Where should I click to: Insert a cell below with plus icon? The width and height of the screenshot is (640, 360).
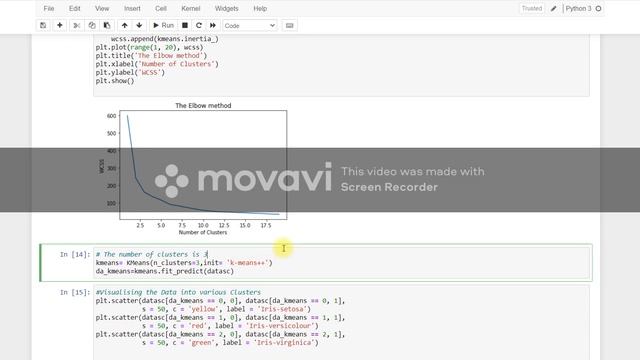pos(60,25)
